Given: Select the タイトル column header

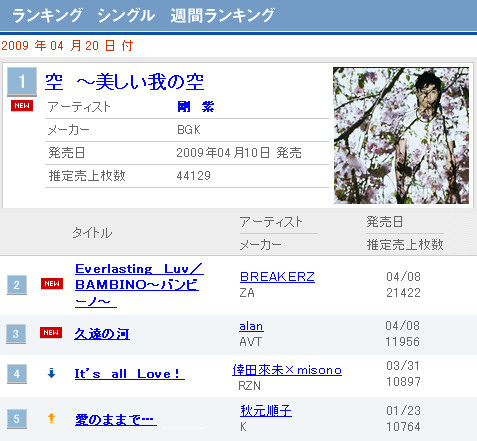Looking at the screenshot, I should (x=92, y=233).
